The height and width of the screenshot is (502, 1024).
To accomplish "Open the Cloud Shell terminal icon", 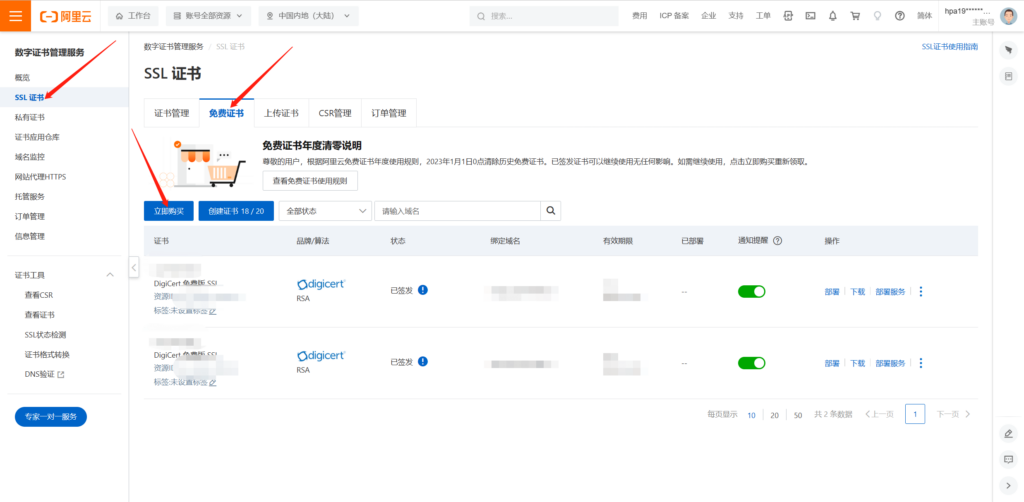I will coord(810,16).
